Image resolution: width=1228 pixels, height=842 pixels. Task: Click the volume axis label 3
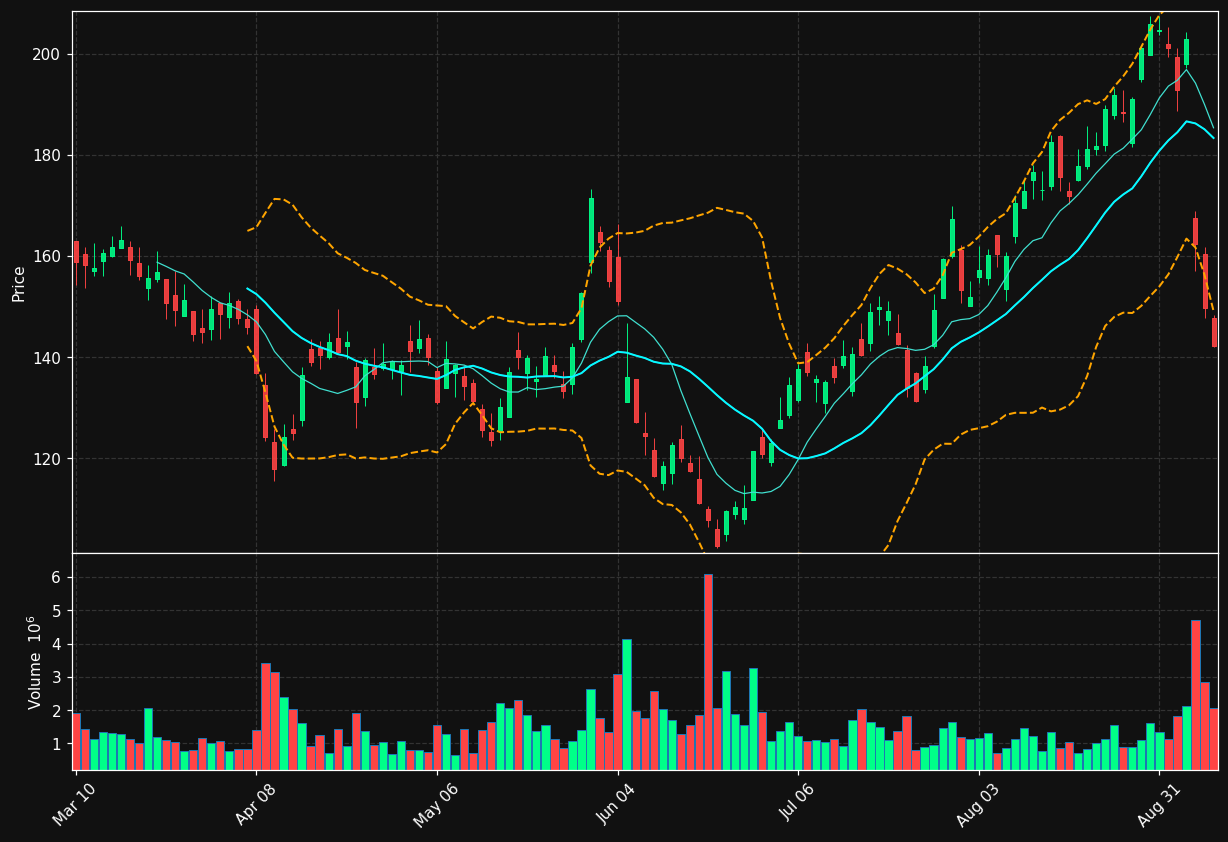pyautogui.click(x=57, y=677)
